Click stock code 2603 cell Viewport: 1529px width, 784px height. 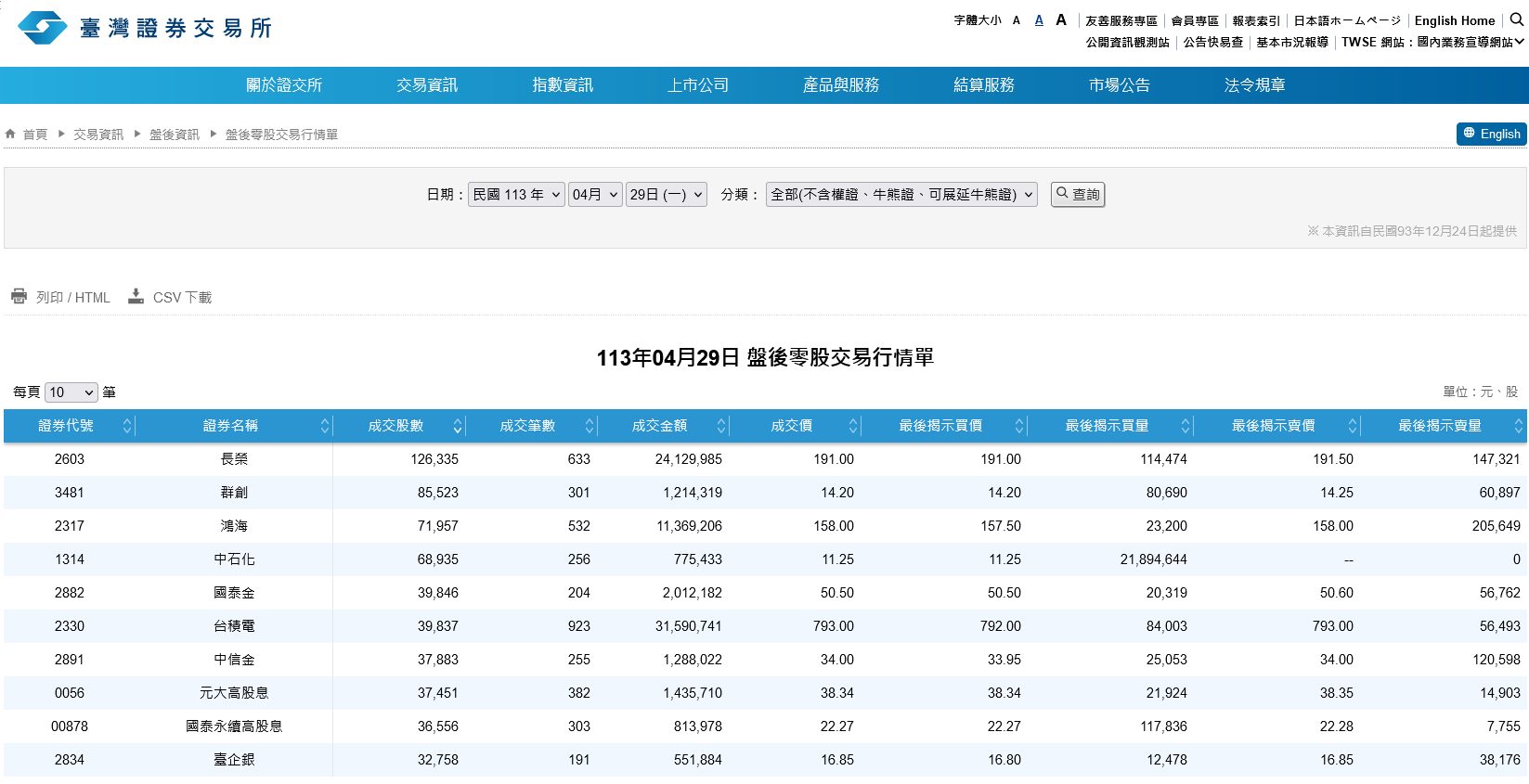click(x=70, y=459)
